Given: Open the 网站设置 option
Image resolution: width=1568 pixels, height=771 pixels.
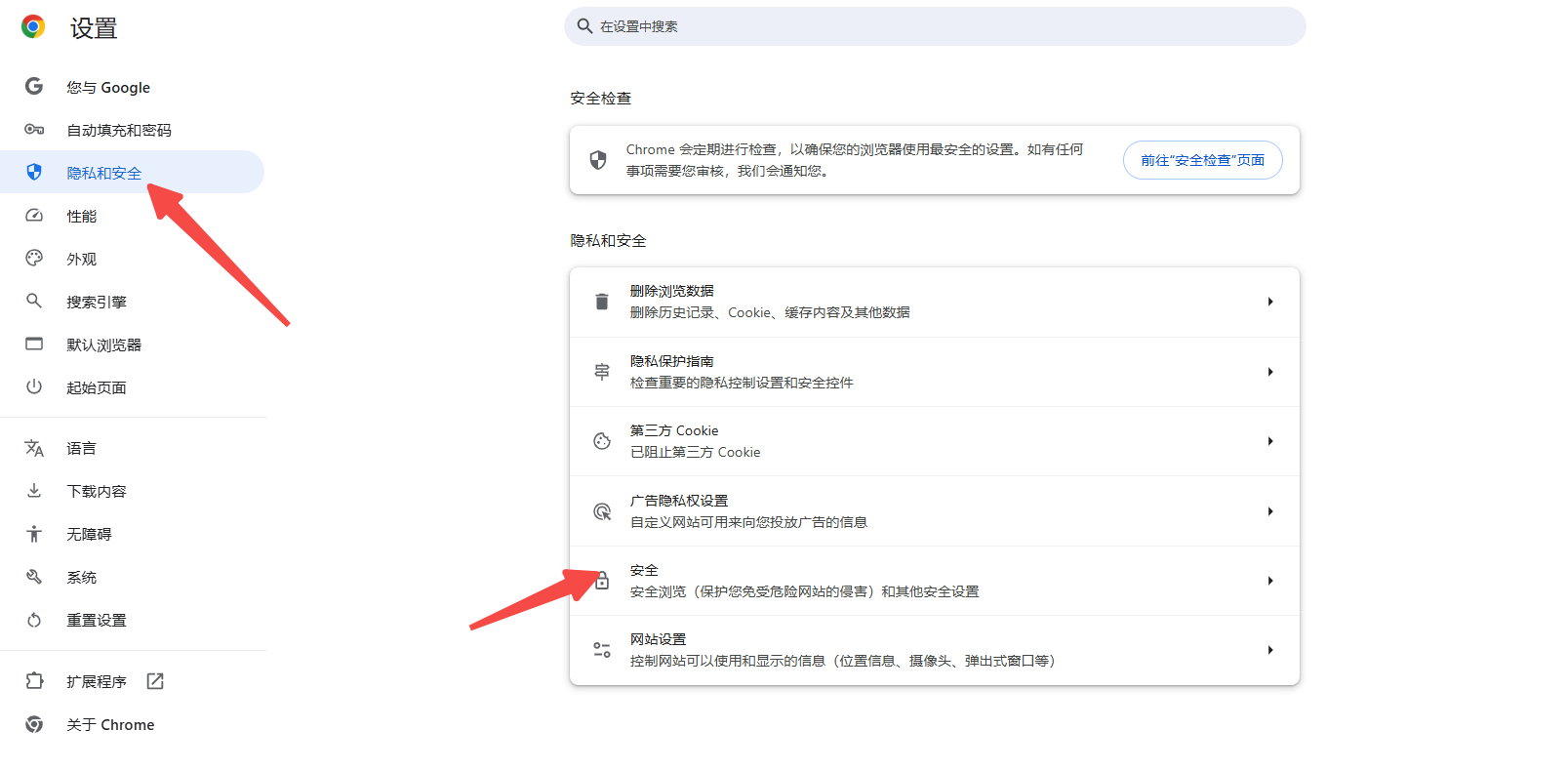Looking at the screenshot, I should point(935,650).
